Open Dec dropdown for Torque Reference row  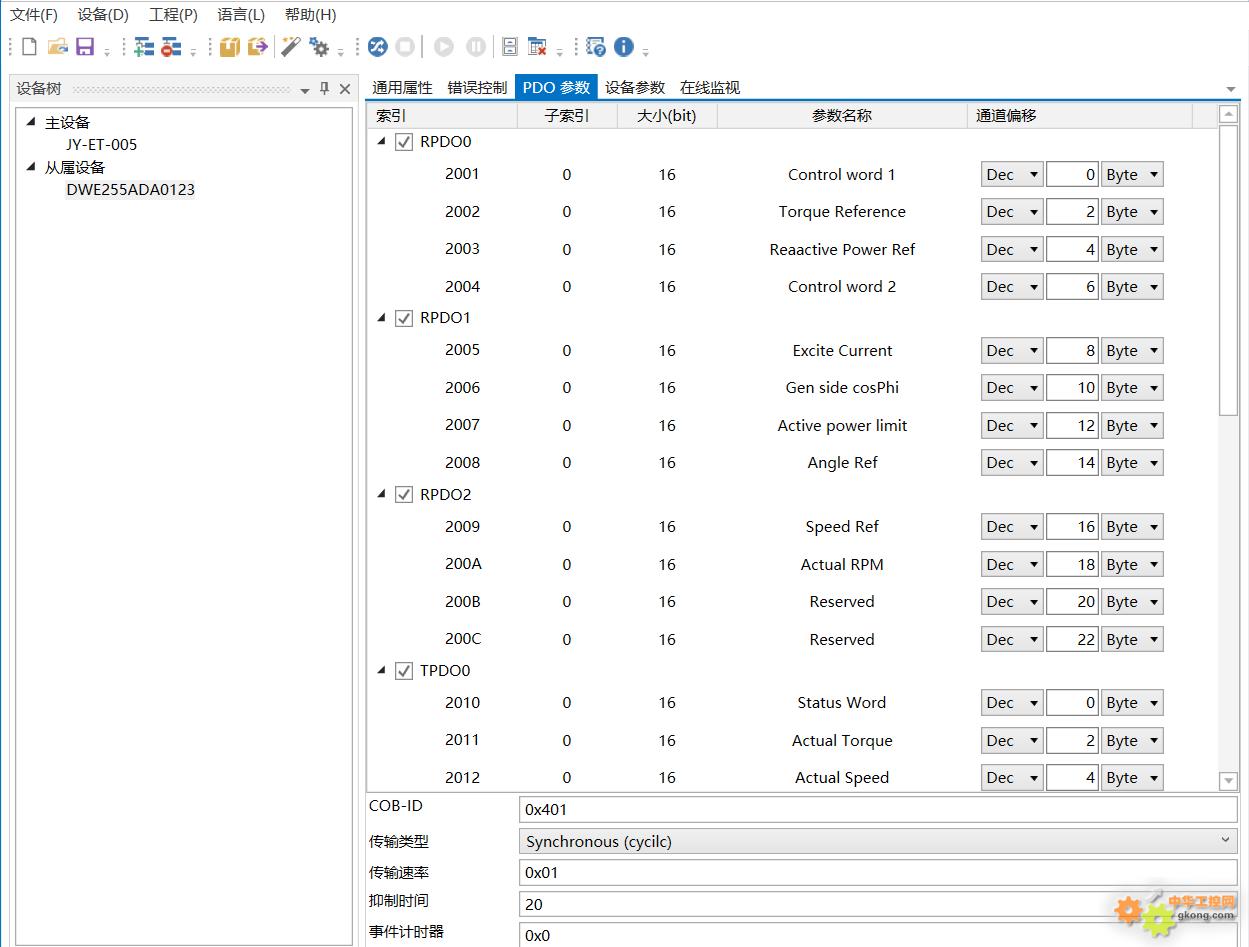[x=1011, y=212]
